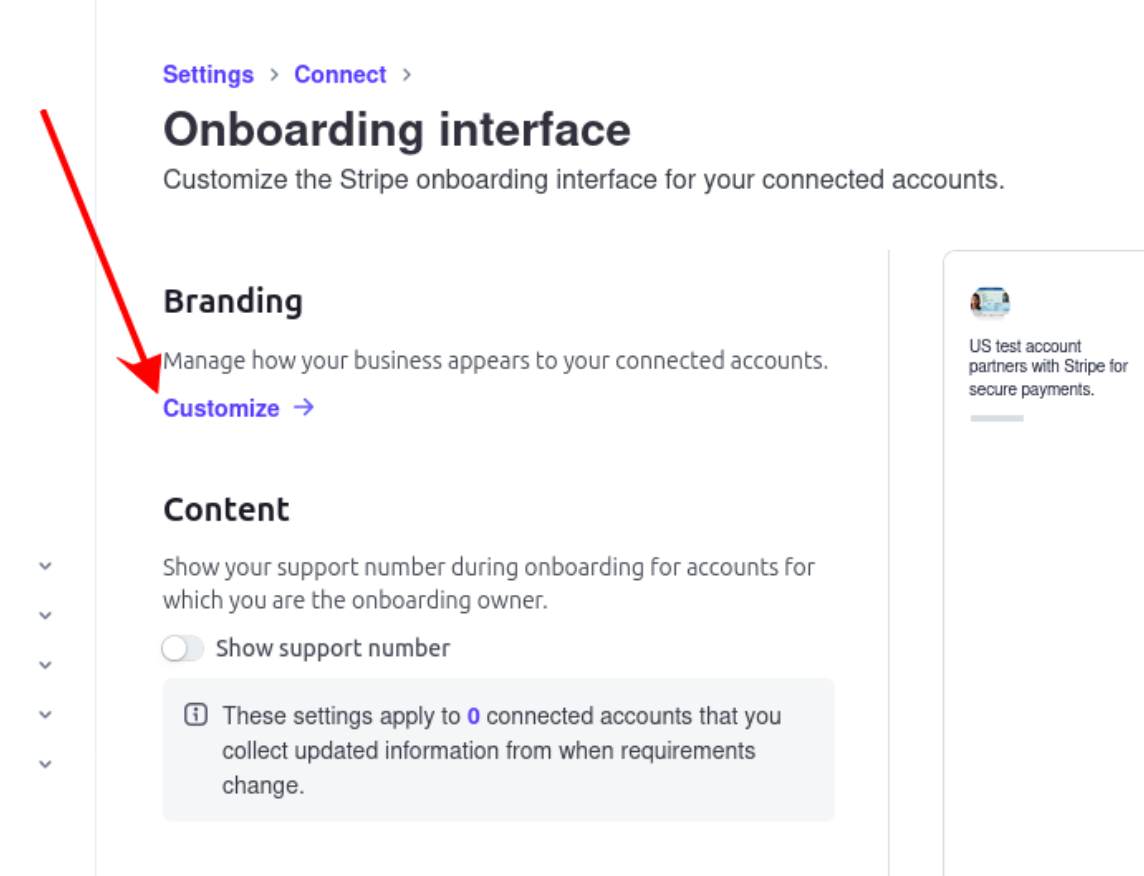The width and height of the screenshot is (1144, 876).
Task: Click the gray progress bar in preview
Action: (997, 418)
